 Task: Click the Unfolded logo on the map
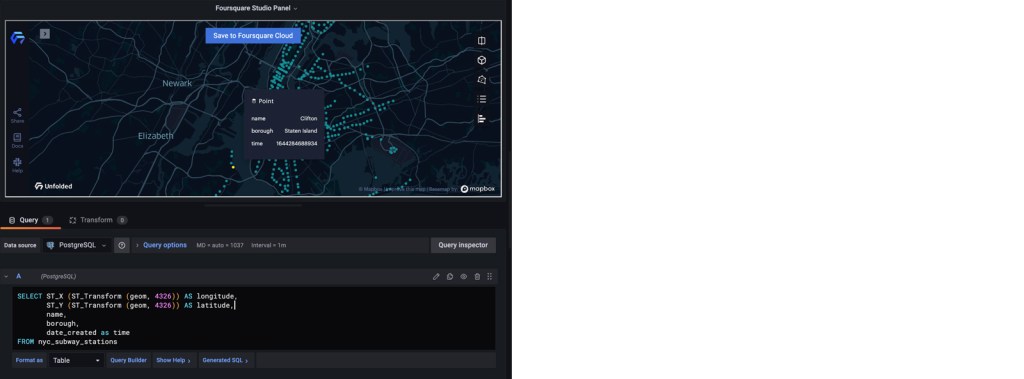click(54, 186)
